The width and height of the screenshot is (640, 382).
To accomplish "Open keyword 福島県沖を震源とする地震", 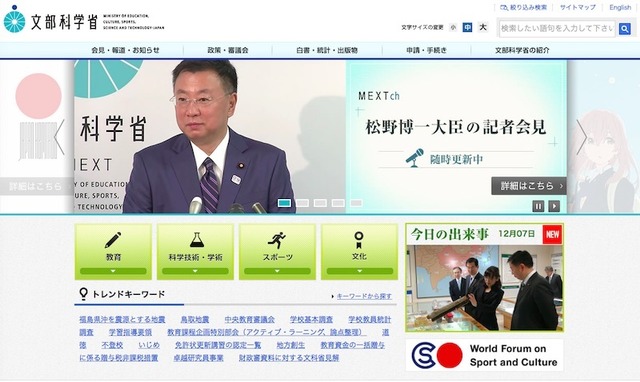I will 122,320.
